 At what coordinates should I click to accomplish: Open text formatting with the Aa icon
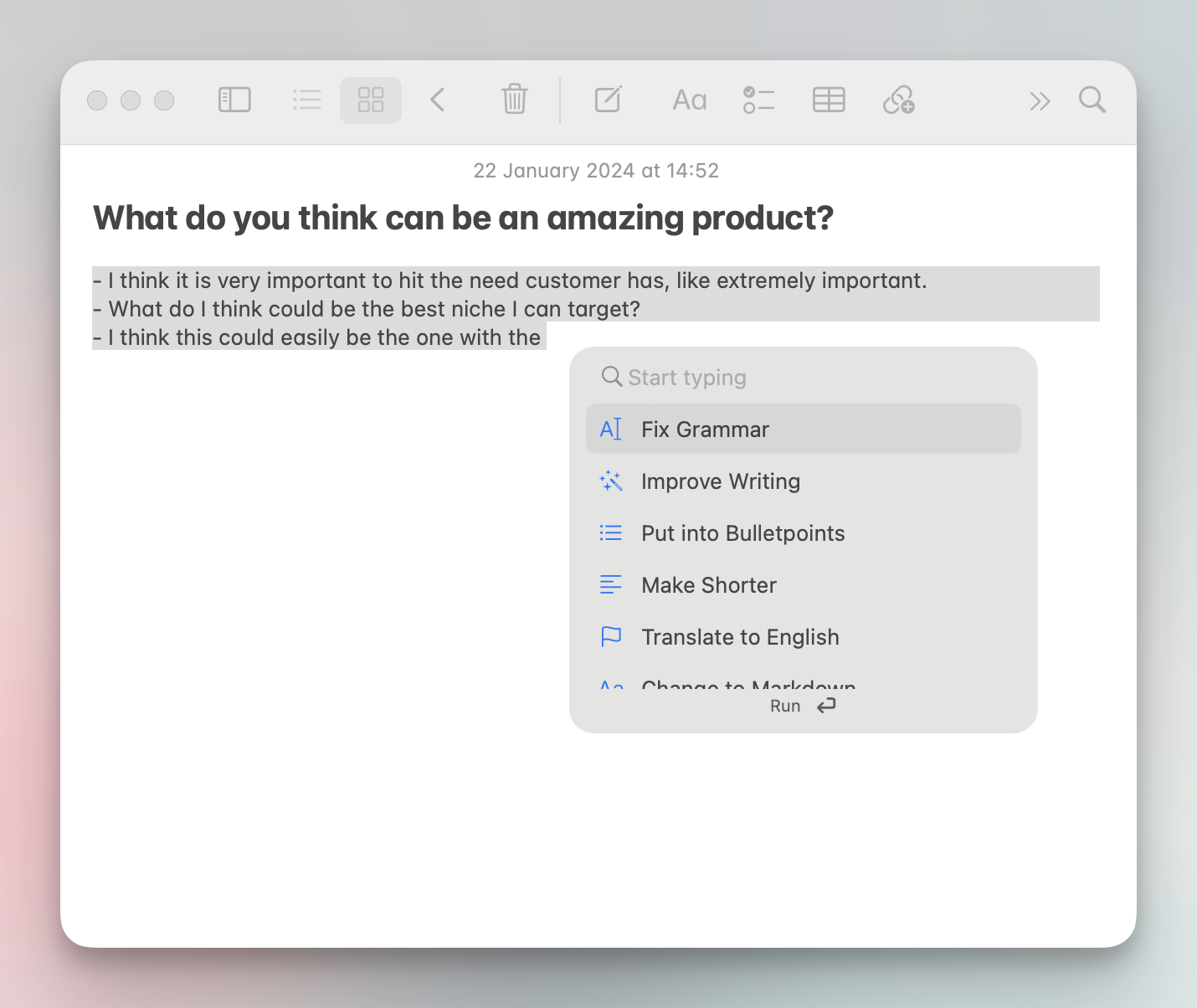pyautogui.click(x=688, y=100)
